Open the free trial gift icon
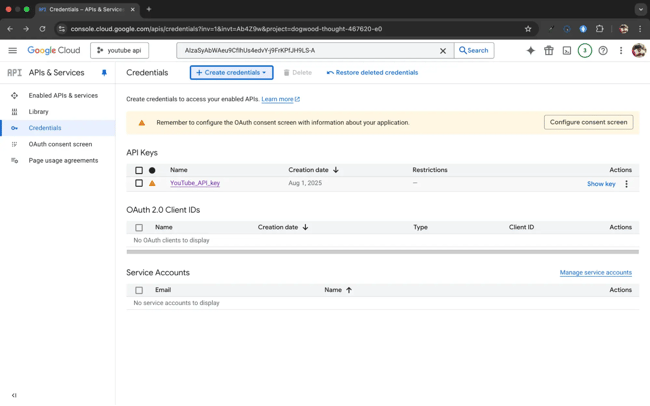Viewport: 650px width, 406px height. (x=548, y=50)
